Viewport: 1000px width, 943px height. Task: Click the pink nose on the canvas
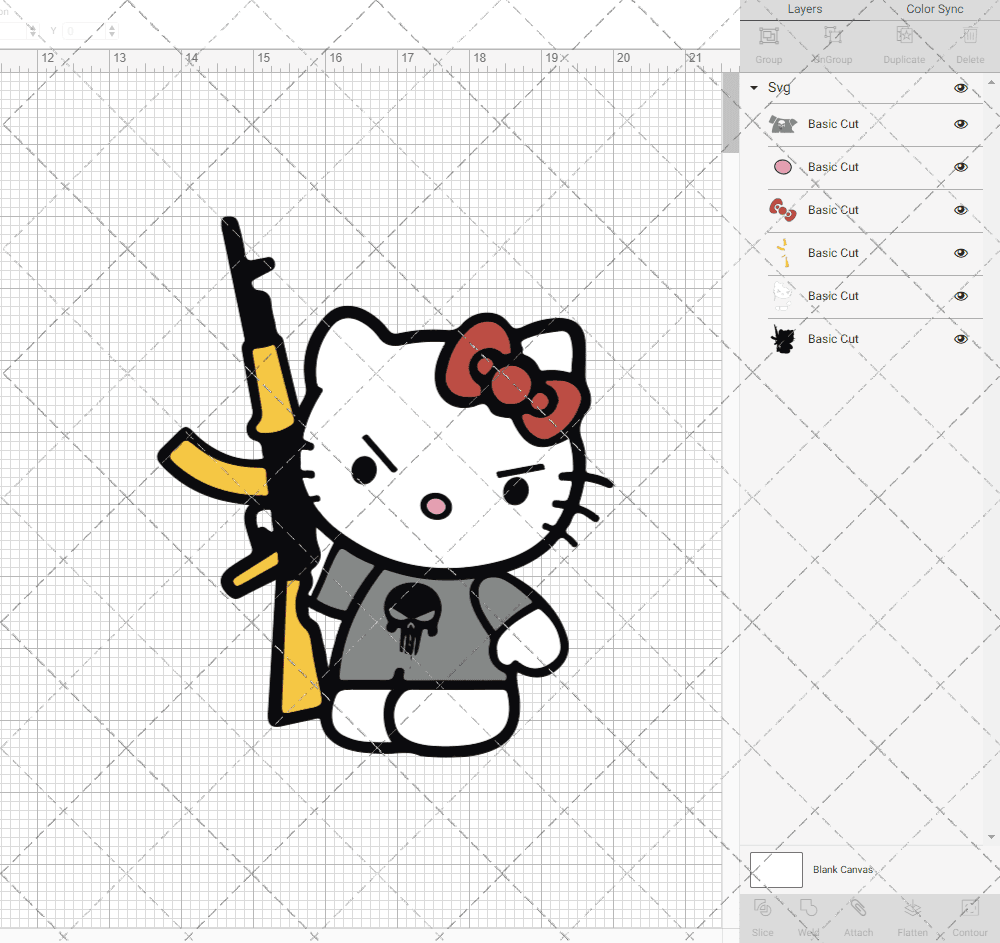click(436, 507)
